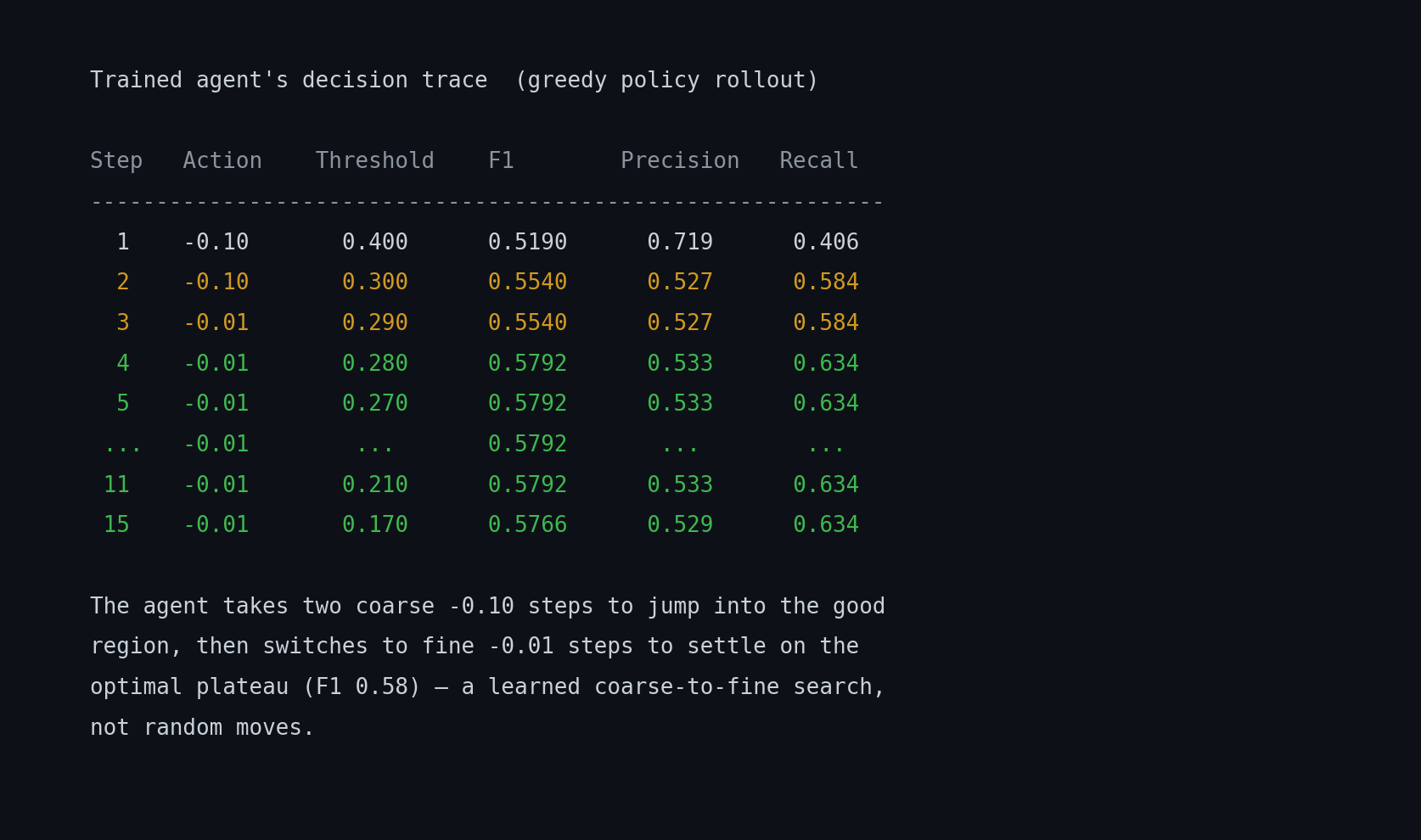Select the 'F1' column header
The height and width of the screenshot is (840, 1421).
pyautogui.click(x=501, y=161)
